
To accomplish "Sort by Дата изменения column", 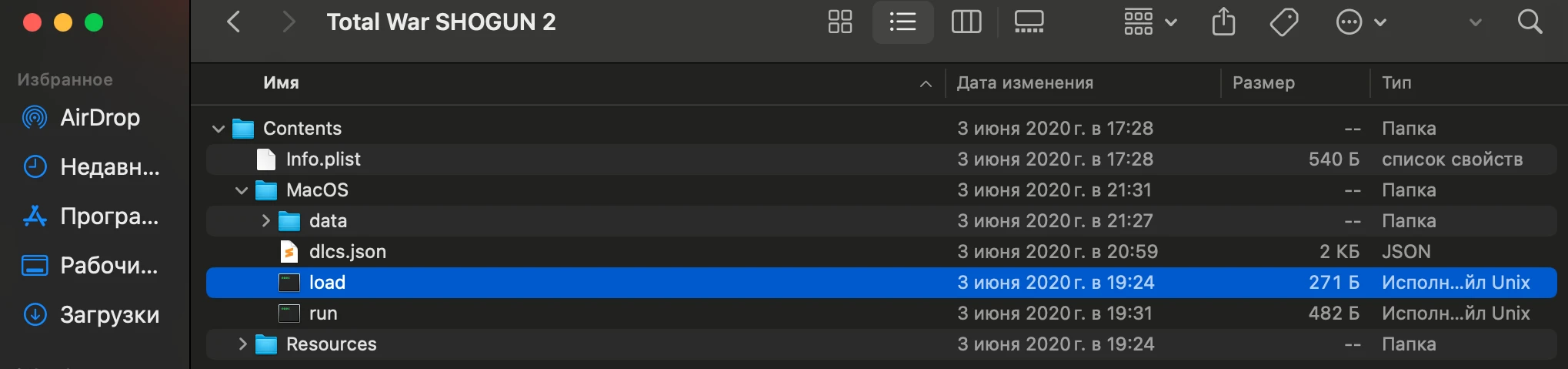I will coord(1025,82).
